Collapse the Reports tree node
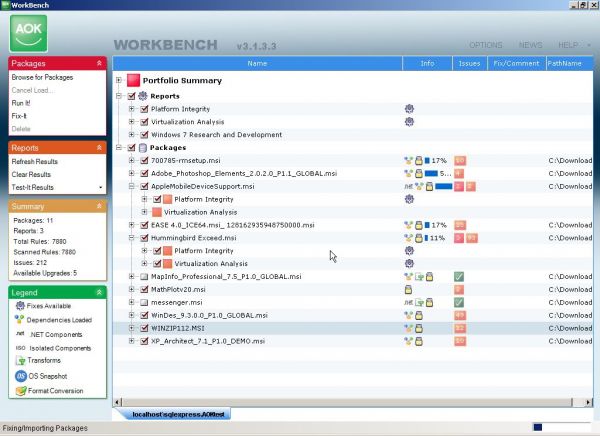The height and width of the screenshot is (436, 600). [119, 96]
